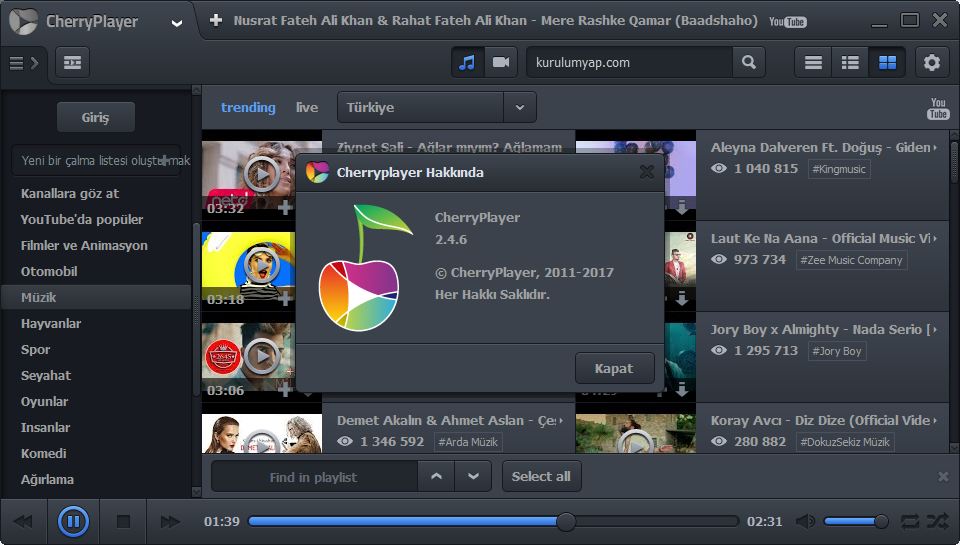
Task: Play the 03:18 video thumbnail
Action: [x=262, y=265]
